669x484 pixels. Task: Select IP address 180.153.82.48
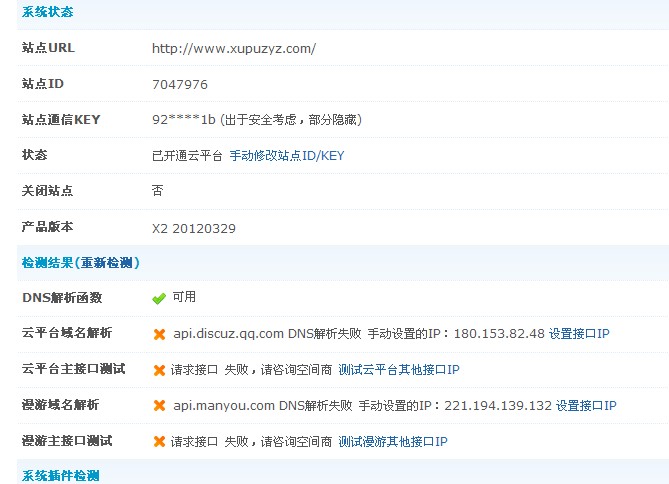[x=499, y=333]
